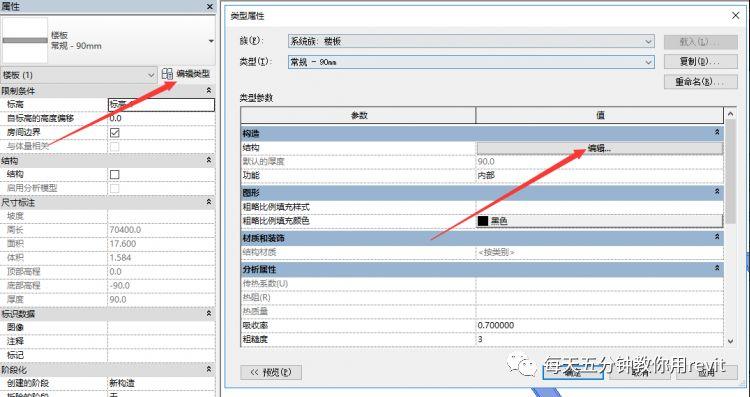Collapse the 分析属性 group
Viewport: 750px width, 397px height.
[717, 269]
